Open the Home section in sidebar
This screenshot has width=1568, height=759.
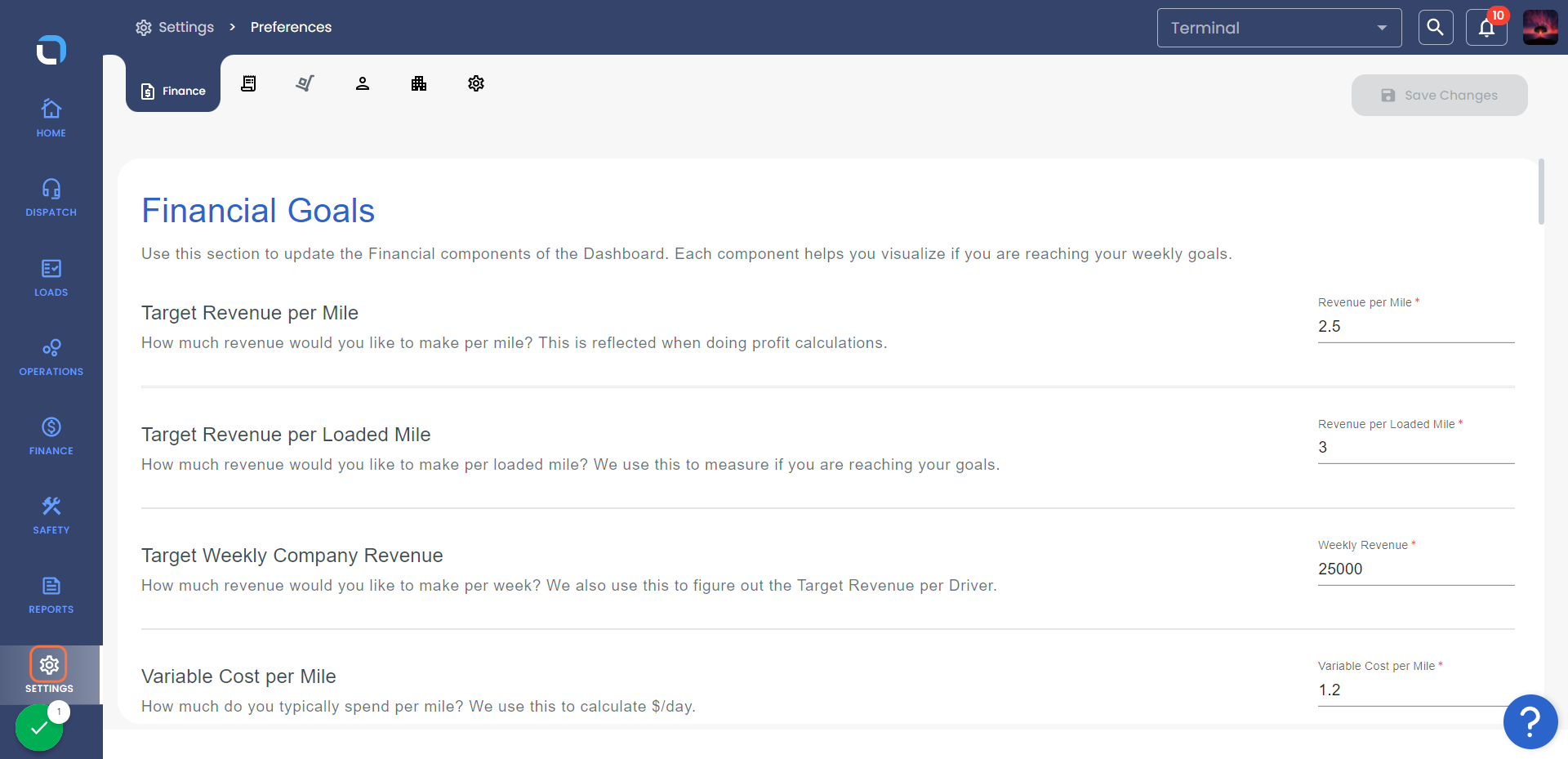(51, 118)
